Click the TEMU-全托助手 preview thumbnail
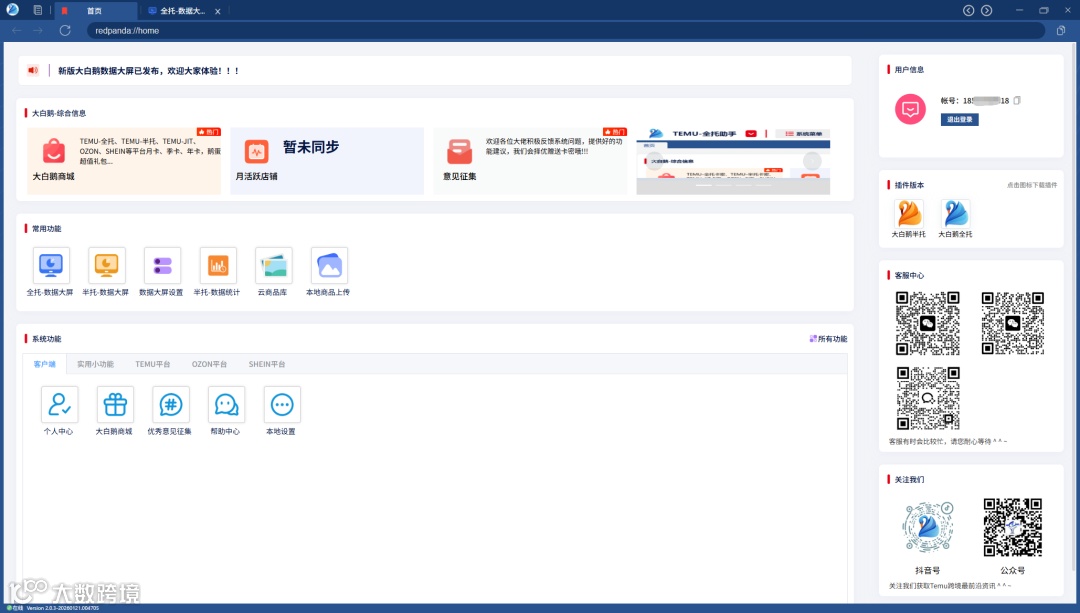 pyautogui.click(x=733, y=160)
